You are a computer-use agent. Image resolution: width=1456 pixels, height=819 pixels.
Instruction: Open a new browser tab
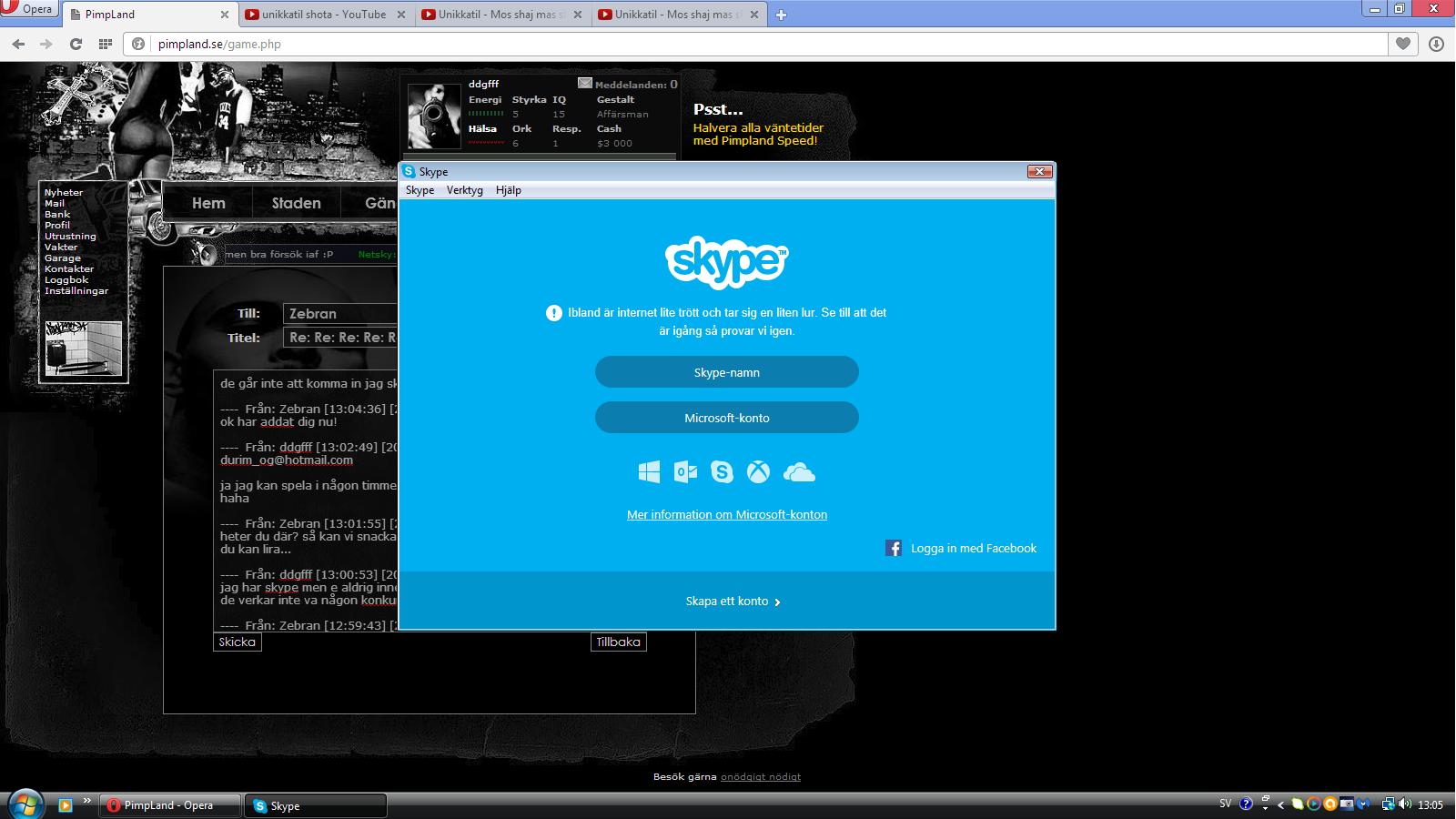781,15
